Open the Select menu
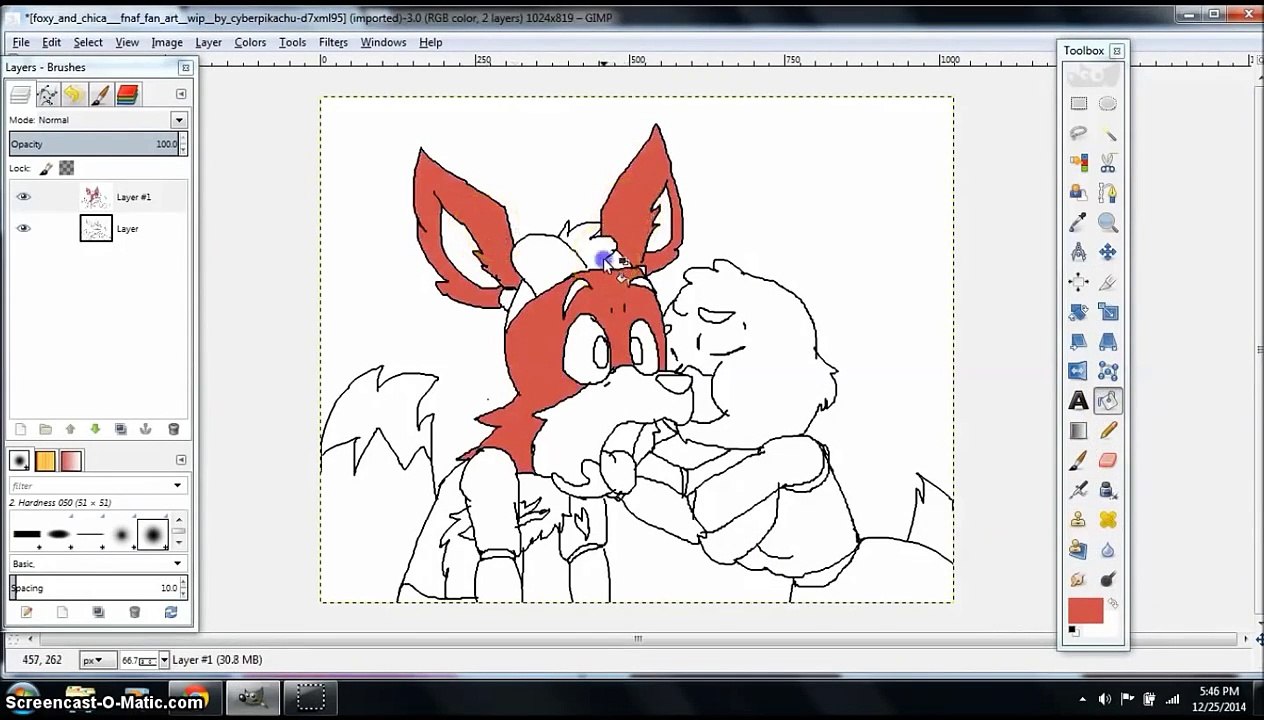 [88, 42]
